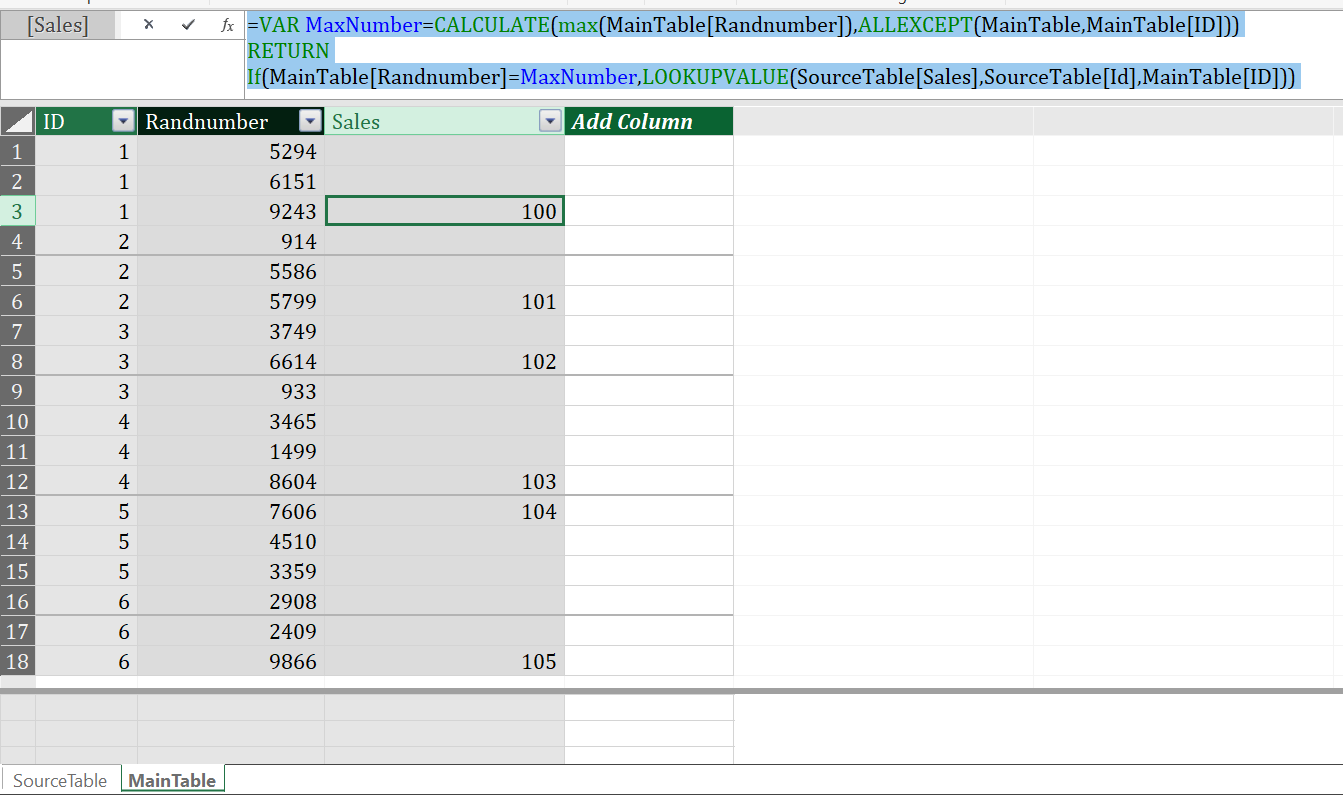Click the select-all corner triangle of the grid
The image size is (1343, 795).
click(x=18, y=121)
